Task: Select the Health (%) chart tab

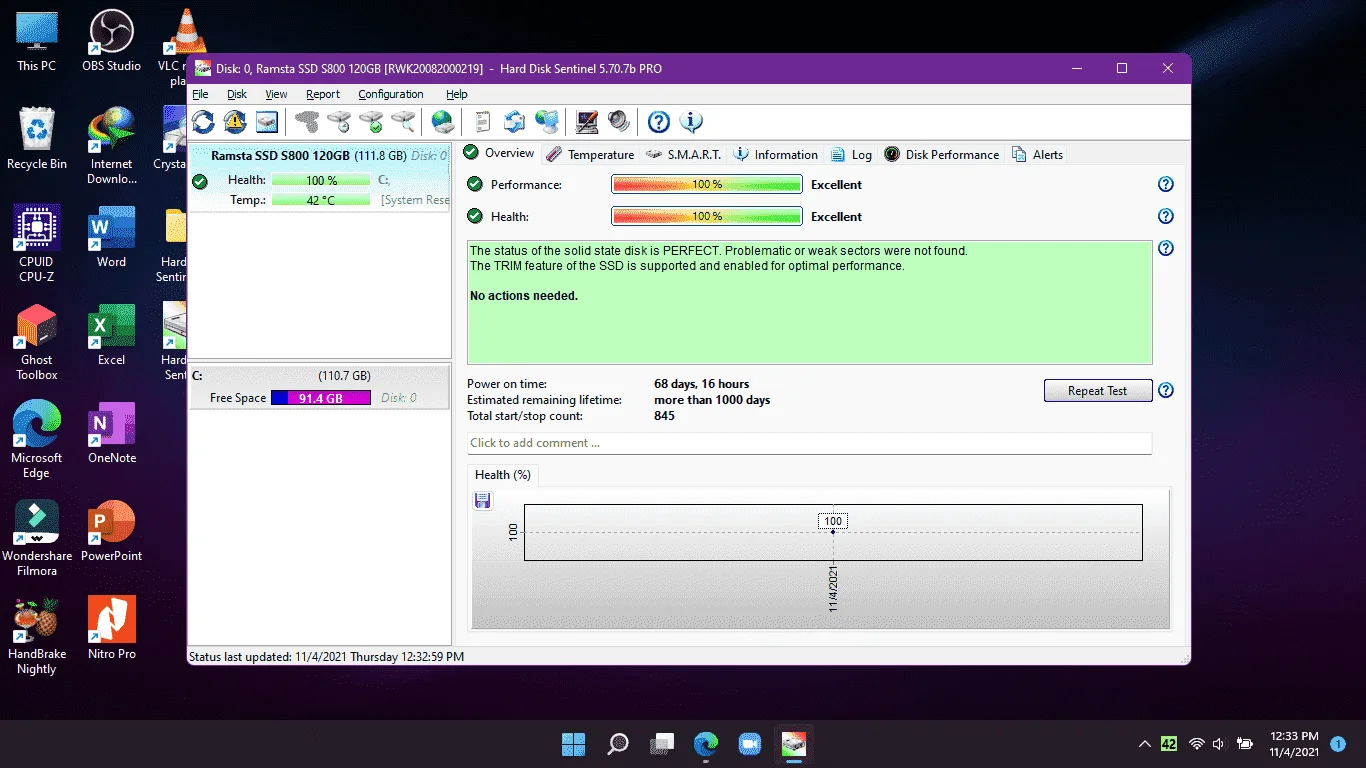Action: [503, 474]
